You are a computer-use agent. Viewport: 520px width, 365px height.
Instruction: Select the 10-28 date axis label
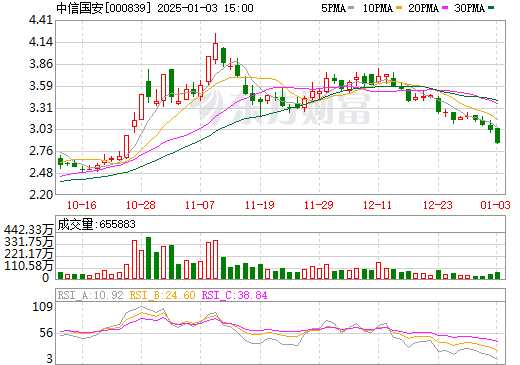141,205
